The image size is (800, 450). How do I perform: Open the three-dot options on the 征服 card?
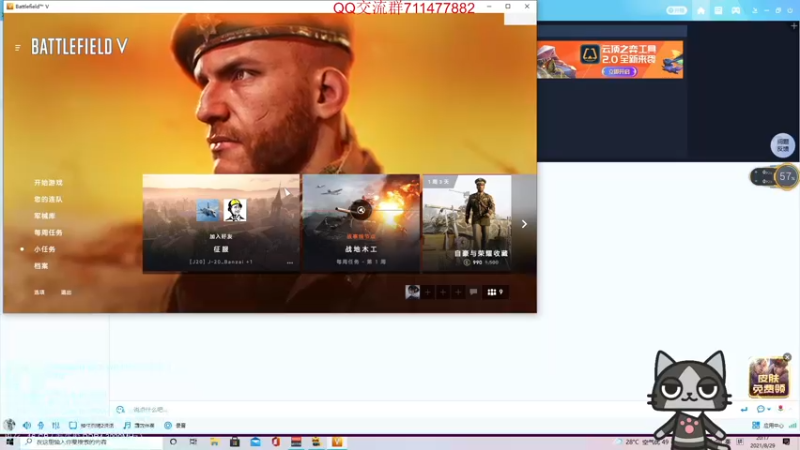pos(290,263)
